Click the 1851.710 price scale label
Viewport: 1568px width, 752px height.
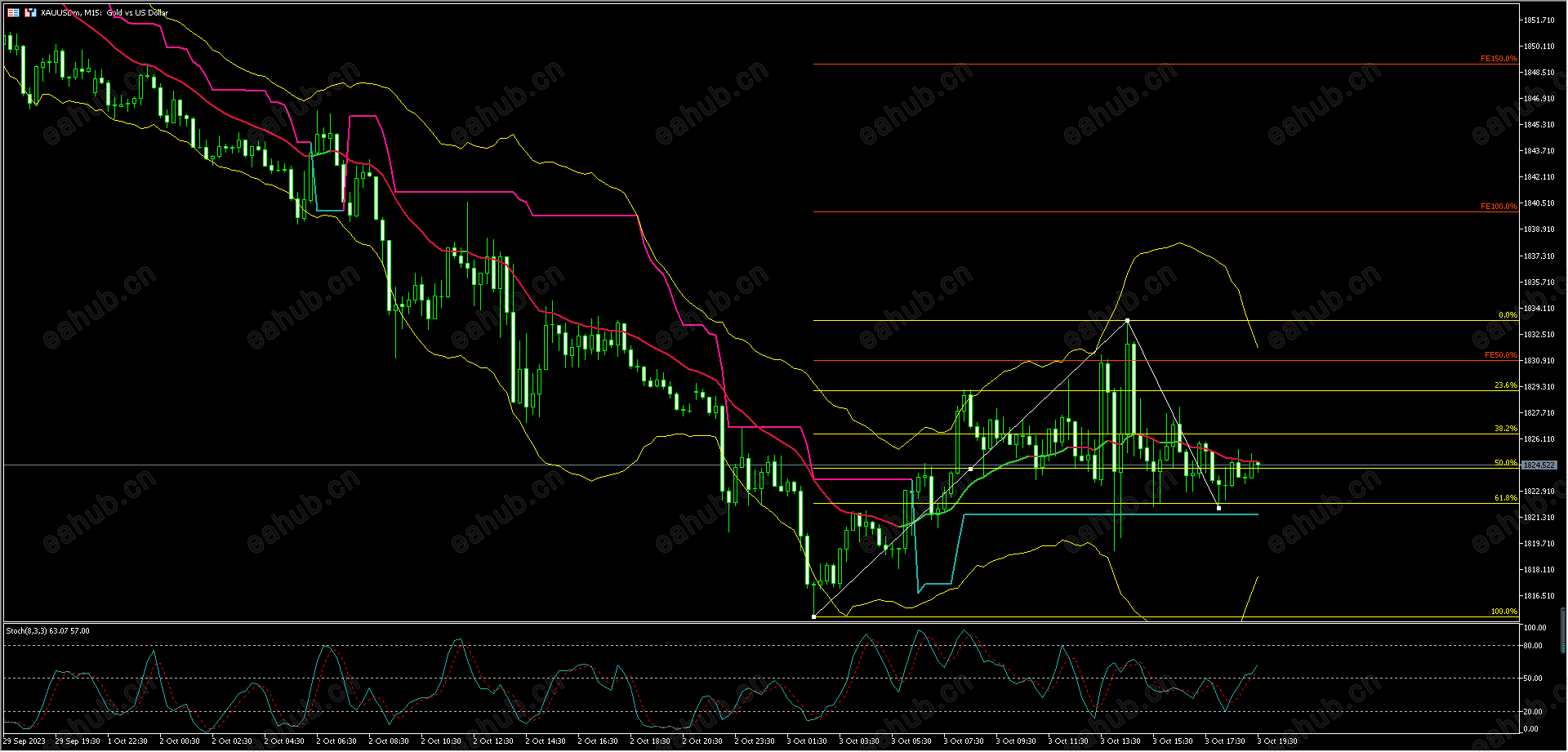[x=1539, y=20]
